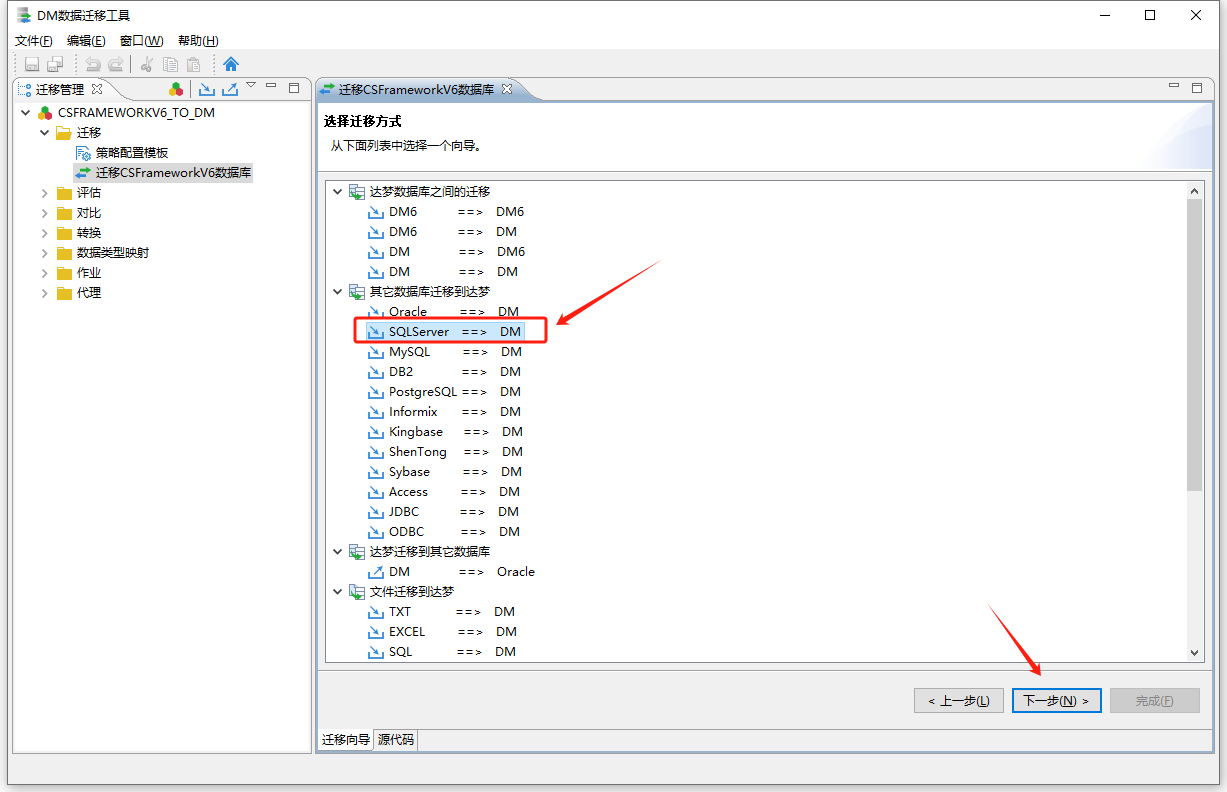
Task: Expand the 数据类型映射 folder
Action: click(44, 252)
